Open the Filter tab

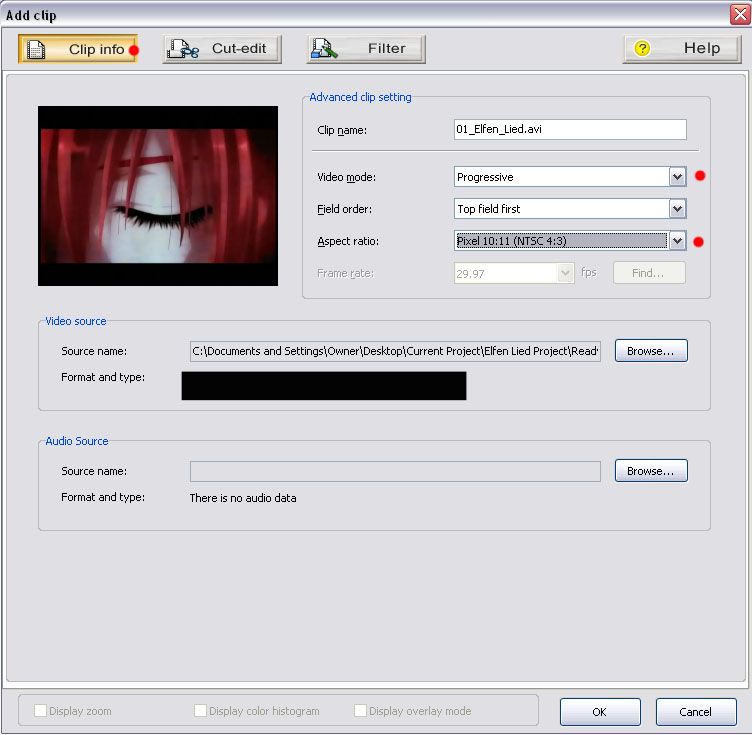366,49
